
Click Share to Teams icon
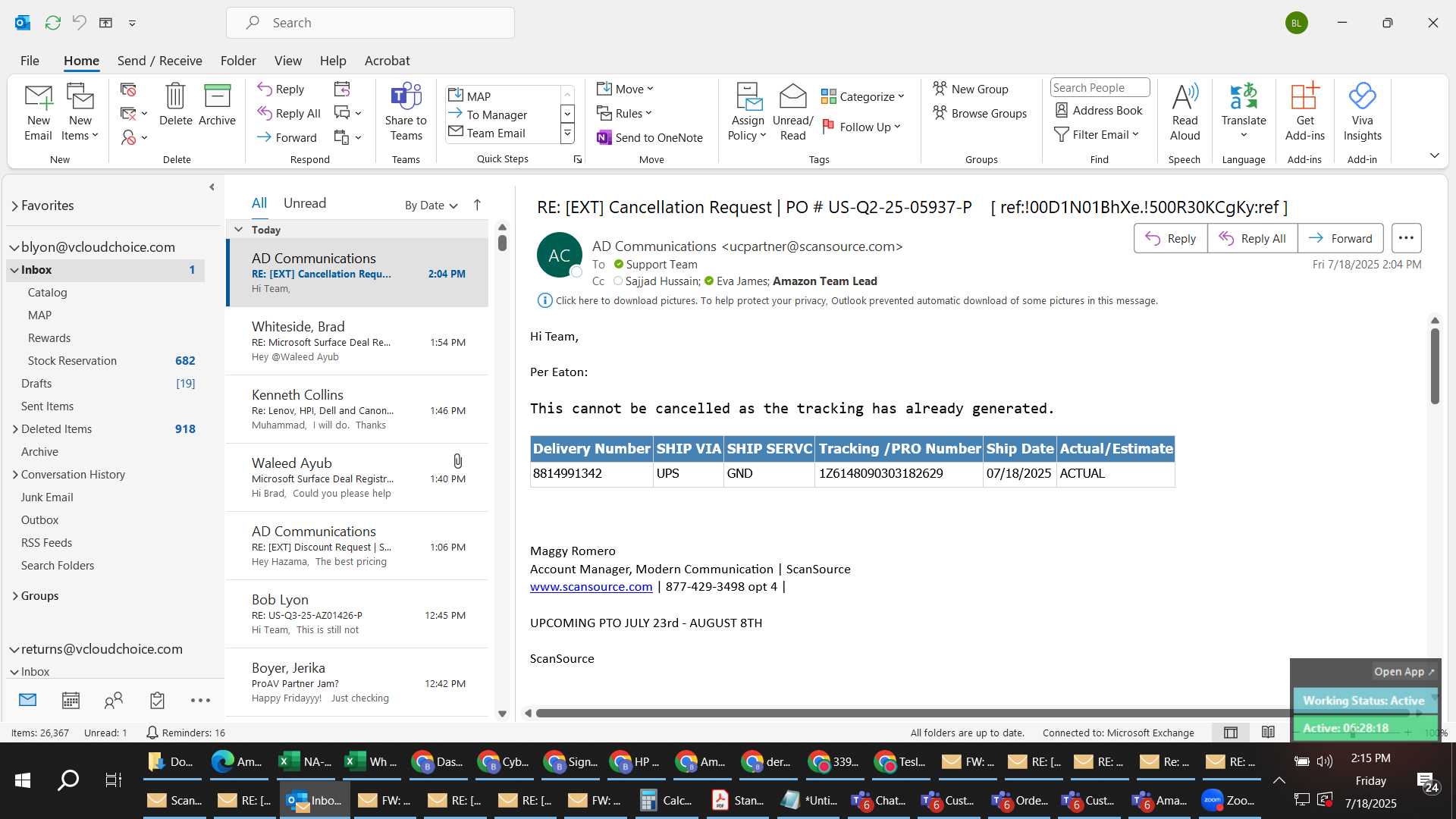click(x=406, y=112)
